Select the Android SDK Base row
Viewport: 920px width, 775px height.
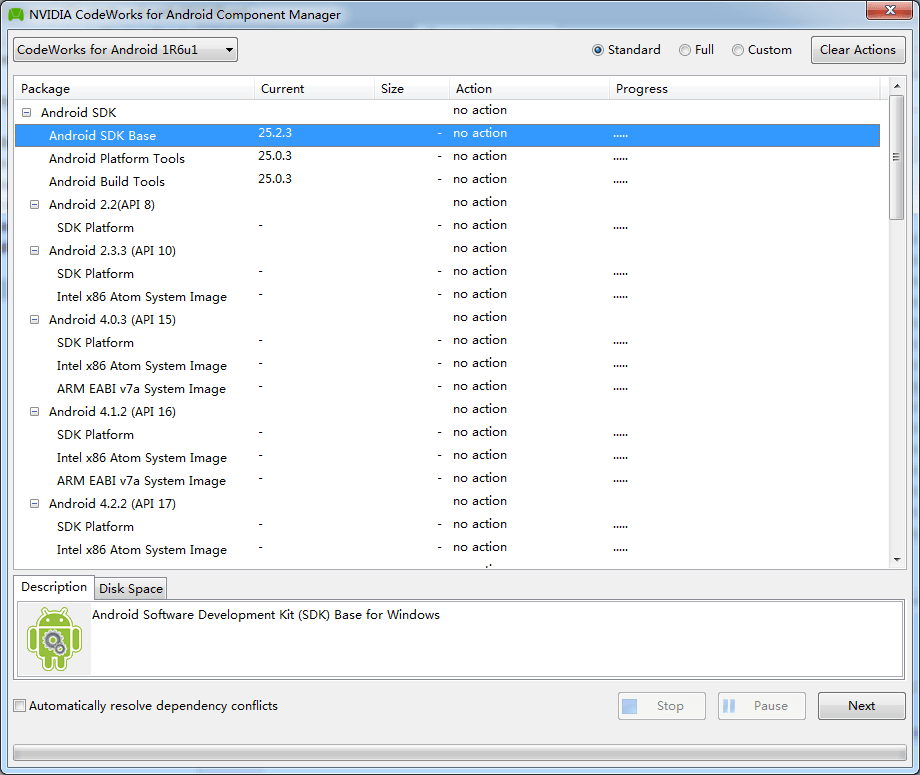pos(447,136)
